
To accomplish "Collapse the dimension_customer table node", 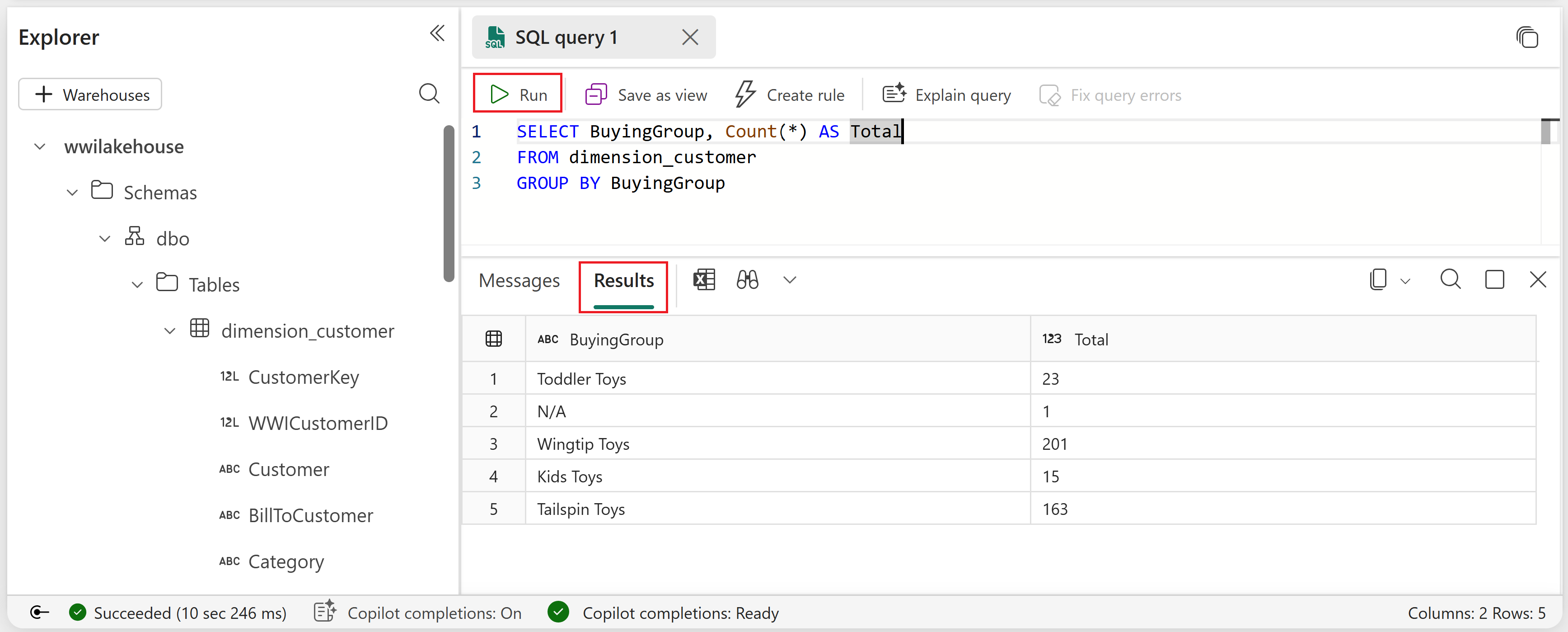I will pos(170,331).
